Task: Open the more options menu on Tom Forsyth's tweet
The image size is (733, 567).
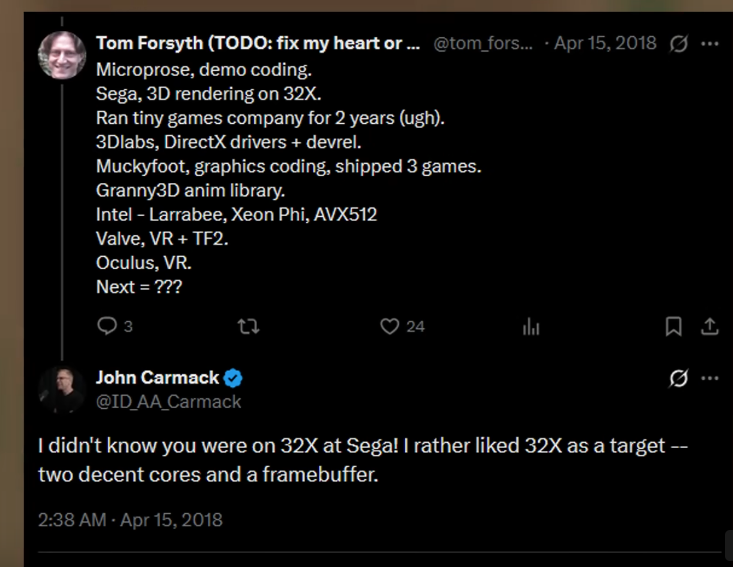Action: click(710, 43)
